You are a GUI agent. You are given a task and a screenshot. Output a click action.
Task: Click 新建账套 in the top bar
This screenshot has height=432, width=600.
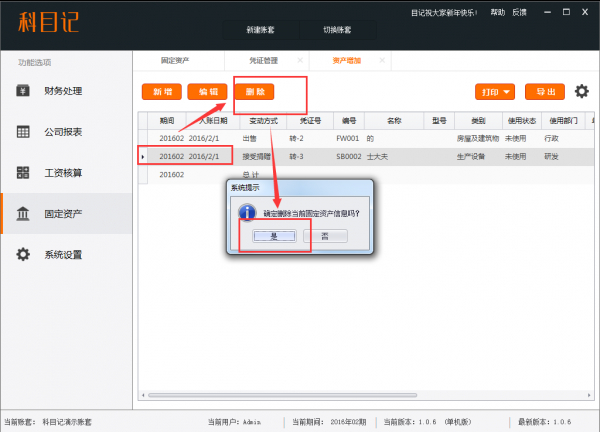261,30
